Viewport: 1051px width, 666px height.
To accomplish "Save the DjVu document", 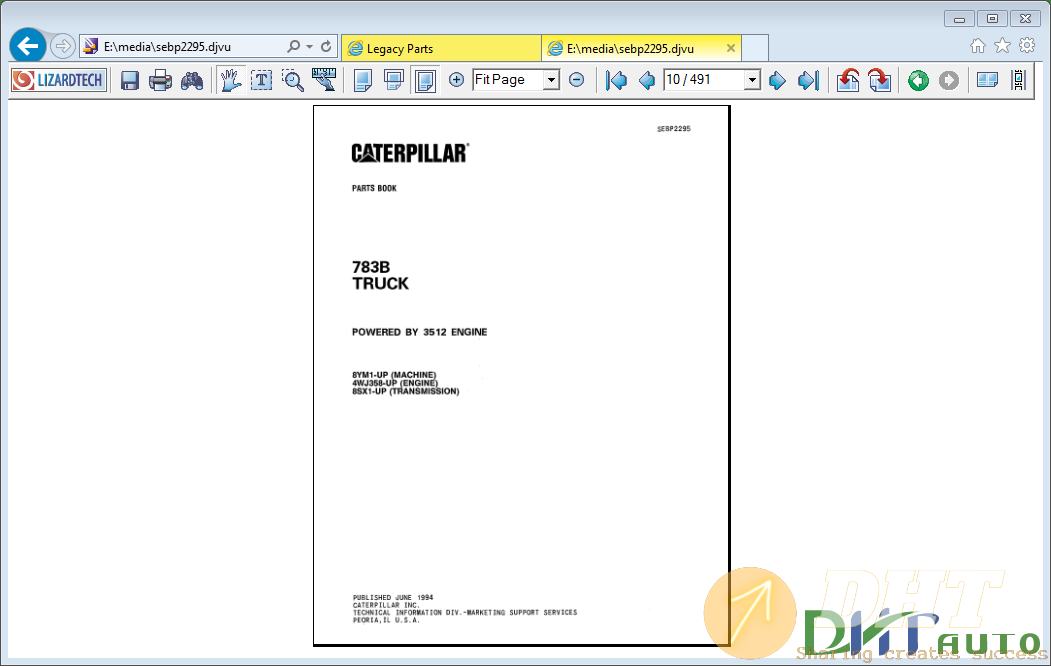I will click(x=129, y=81).
